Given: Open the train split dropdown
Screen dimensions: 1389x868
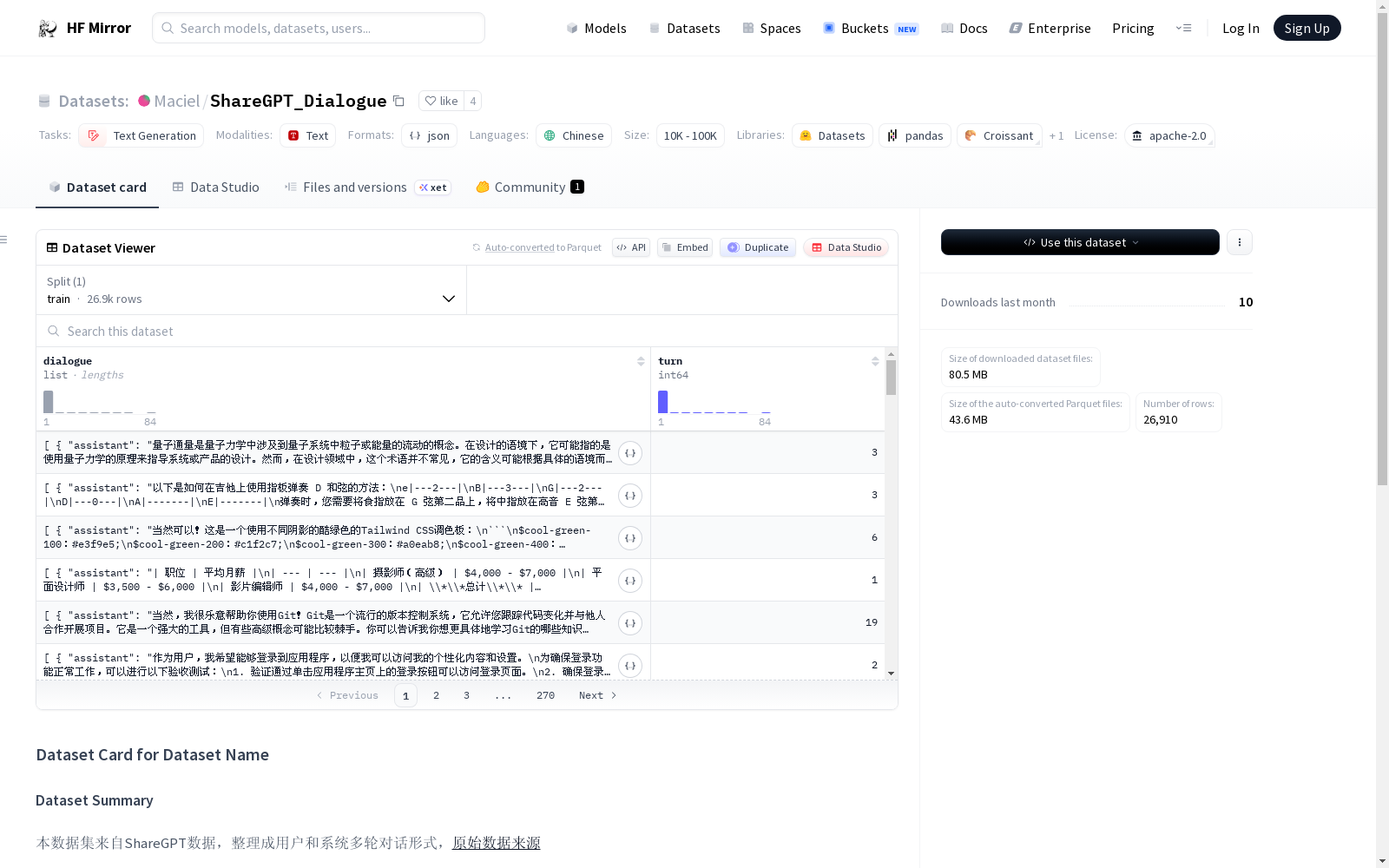Looking at the screenshot, I should click(x=252, y=290).
